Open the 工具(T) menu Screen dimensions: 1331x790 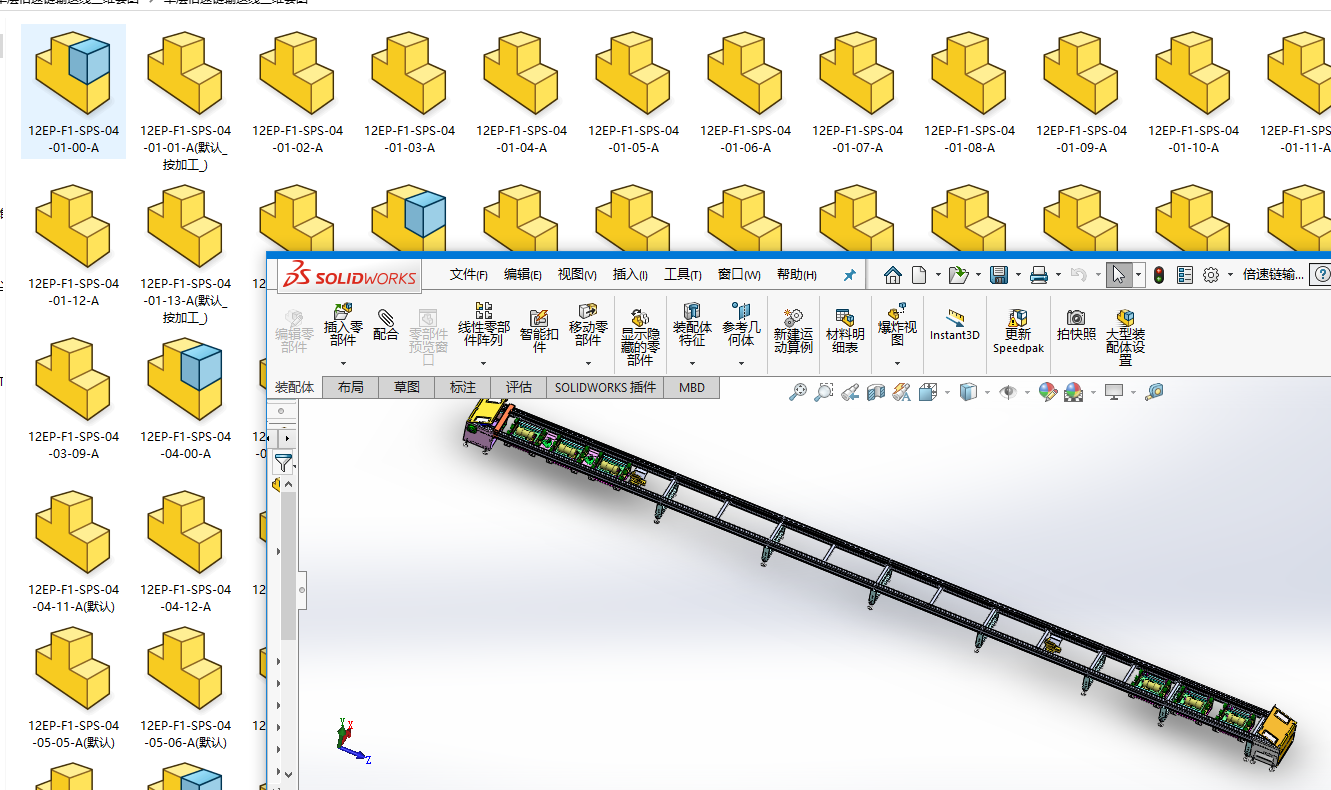683,275
